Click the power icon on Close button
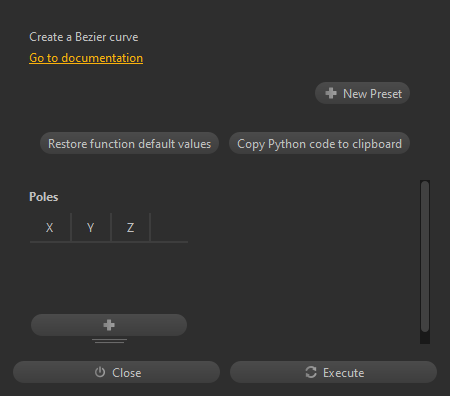This screenshot has width=450, height=396. [x=100, y=372]
